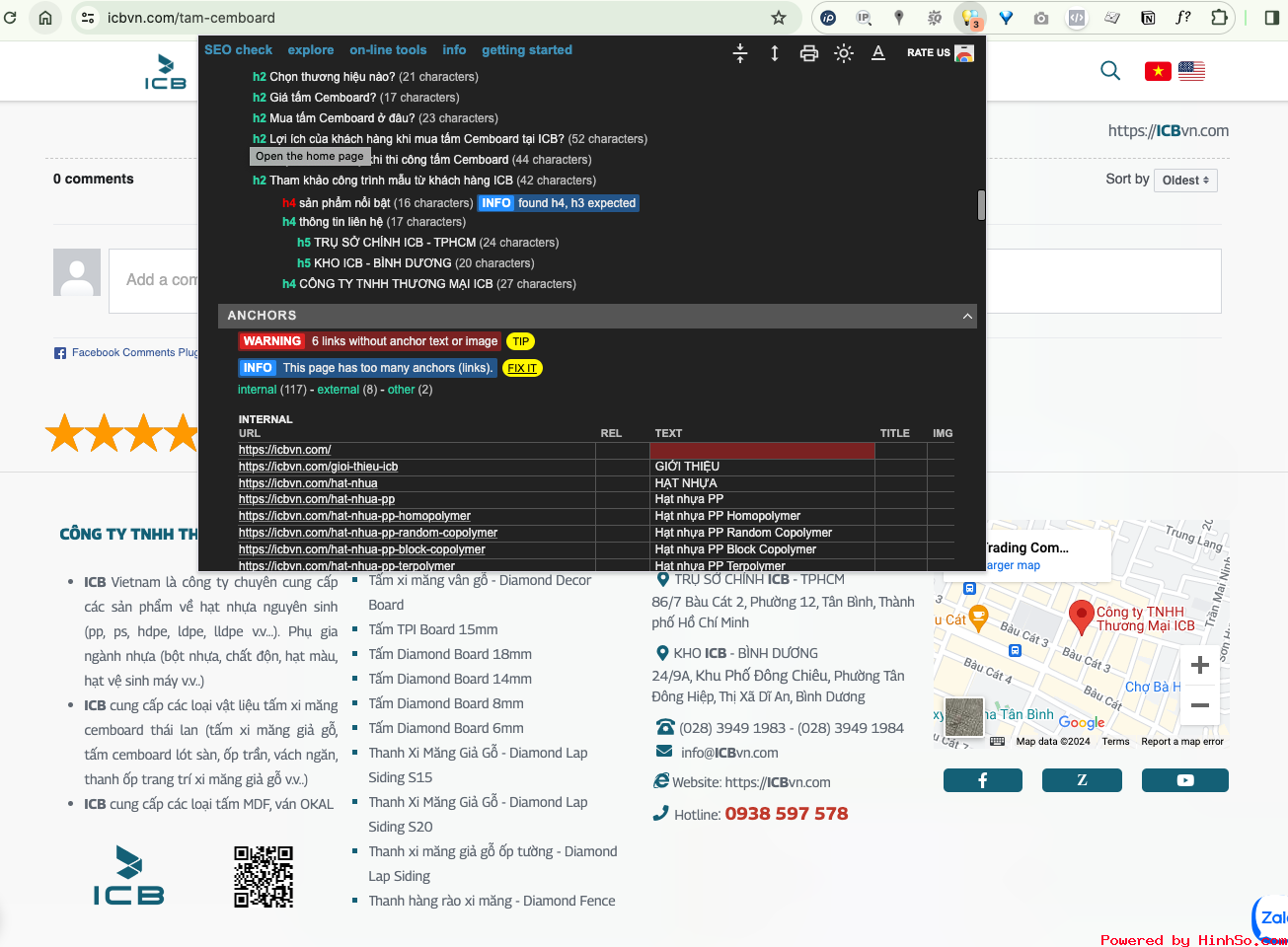
Task: Collapse panel sections with compress icon
Action: click(740, 53)
